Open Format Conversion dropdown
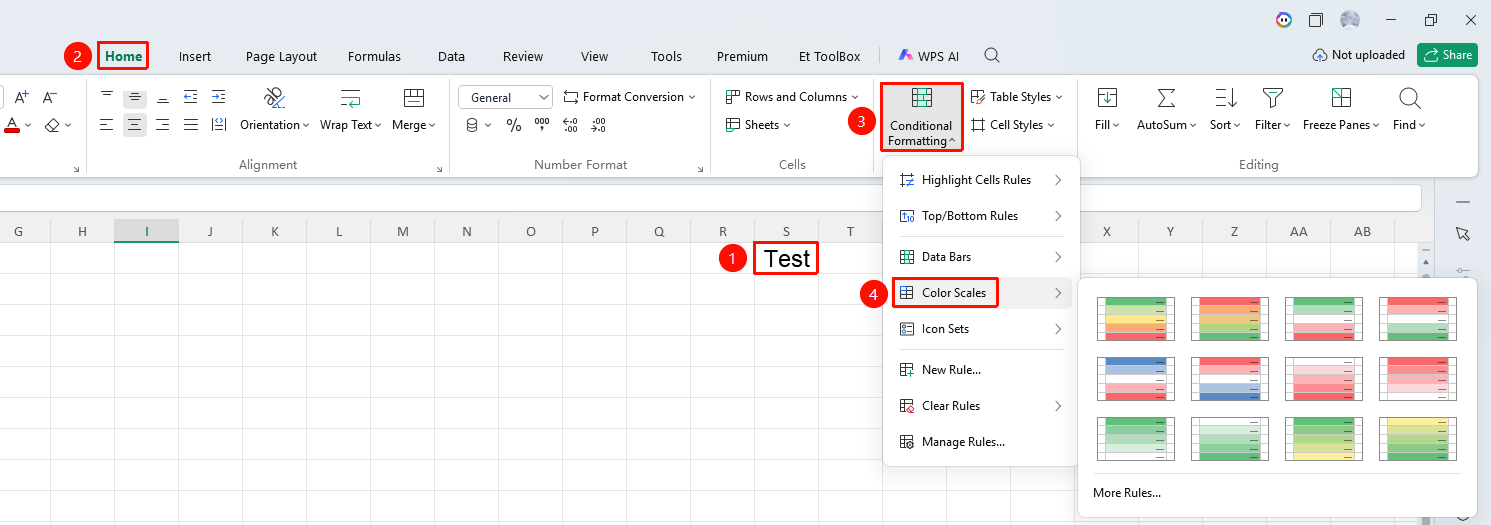This screenshot has width=1491, height=525. (630, 97)
